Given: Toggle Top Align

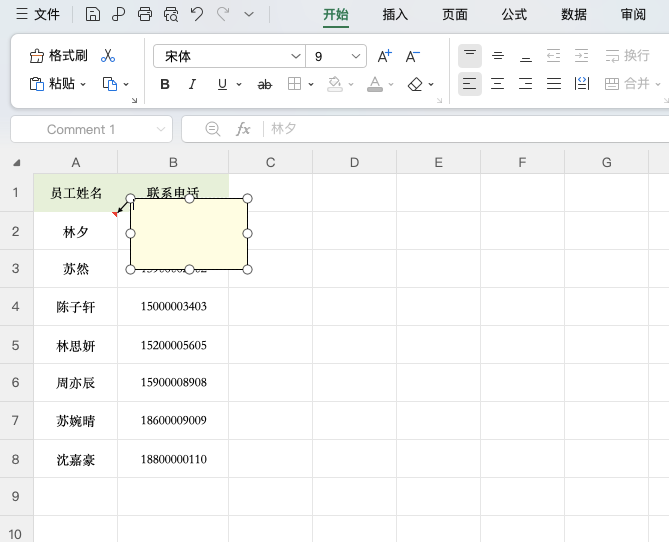Looking at the screenshot, I should click(x=470, y=55).
